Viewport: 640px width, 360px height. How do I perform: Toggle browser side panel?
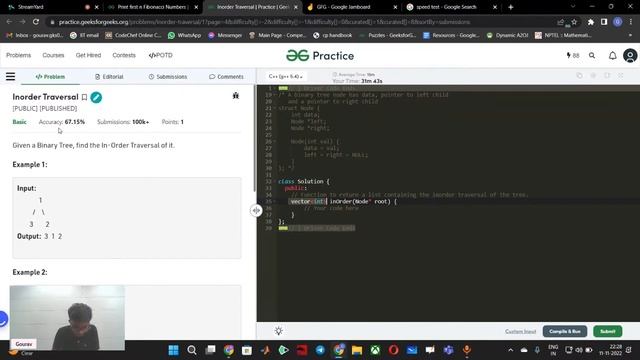pos(604,22)
